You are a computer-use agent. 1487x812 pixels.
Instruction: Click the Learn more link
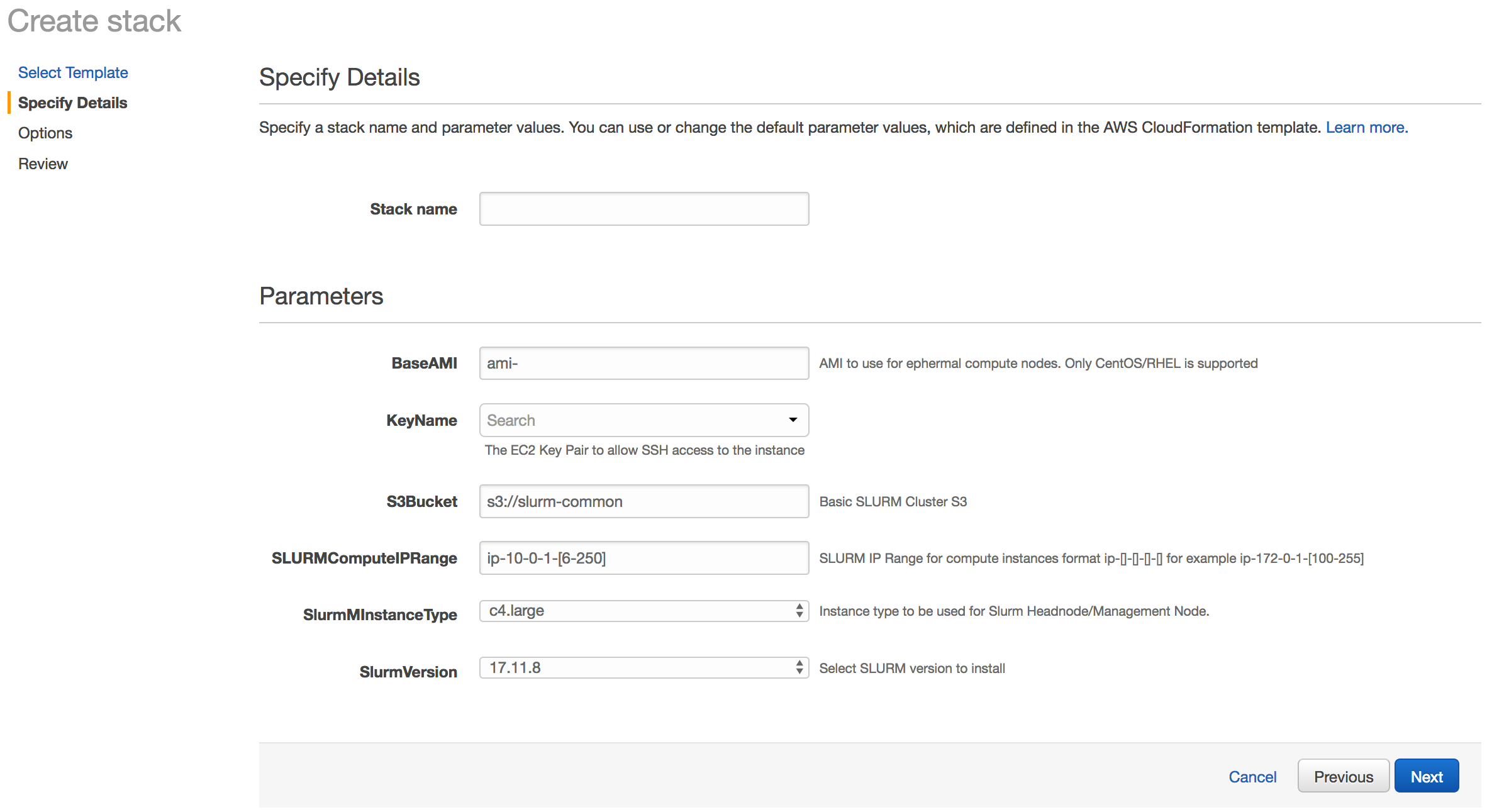(1366, 128)
